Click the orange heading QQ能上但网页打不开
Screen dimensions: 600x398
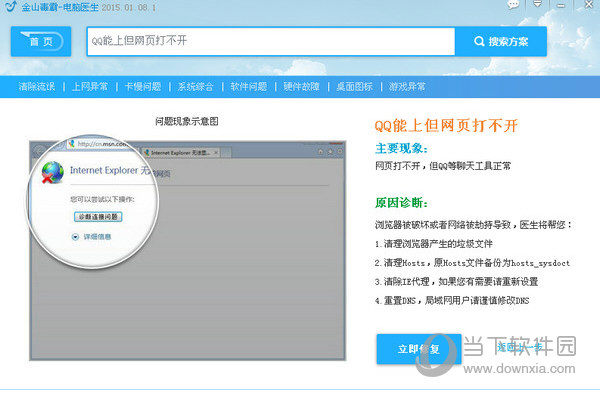446,126
